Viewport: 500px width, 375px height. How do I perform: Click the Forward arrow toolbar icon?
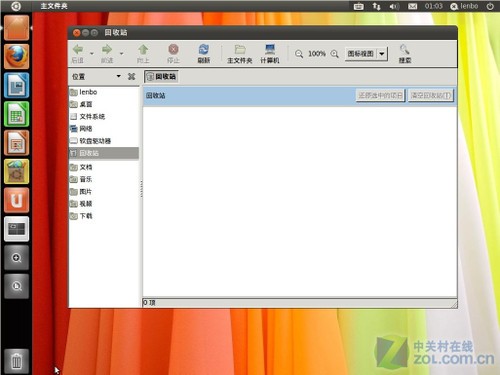pyautogui.click(x=107, y=50)
